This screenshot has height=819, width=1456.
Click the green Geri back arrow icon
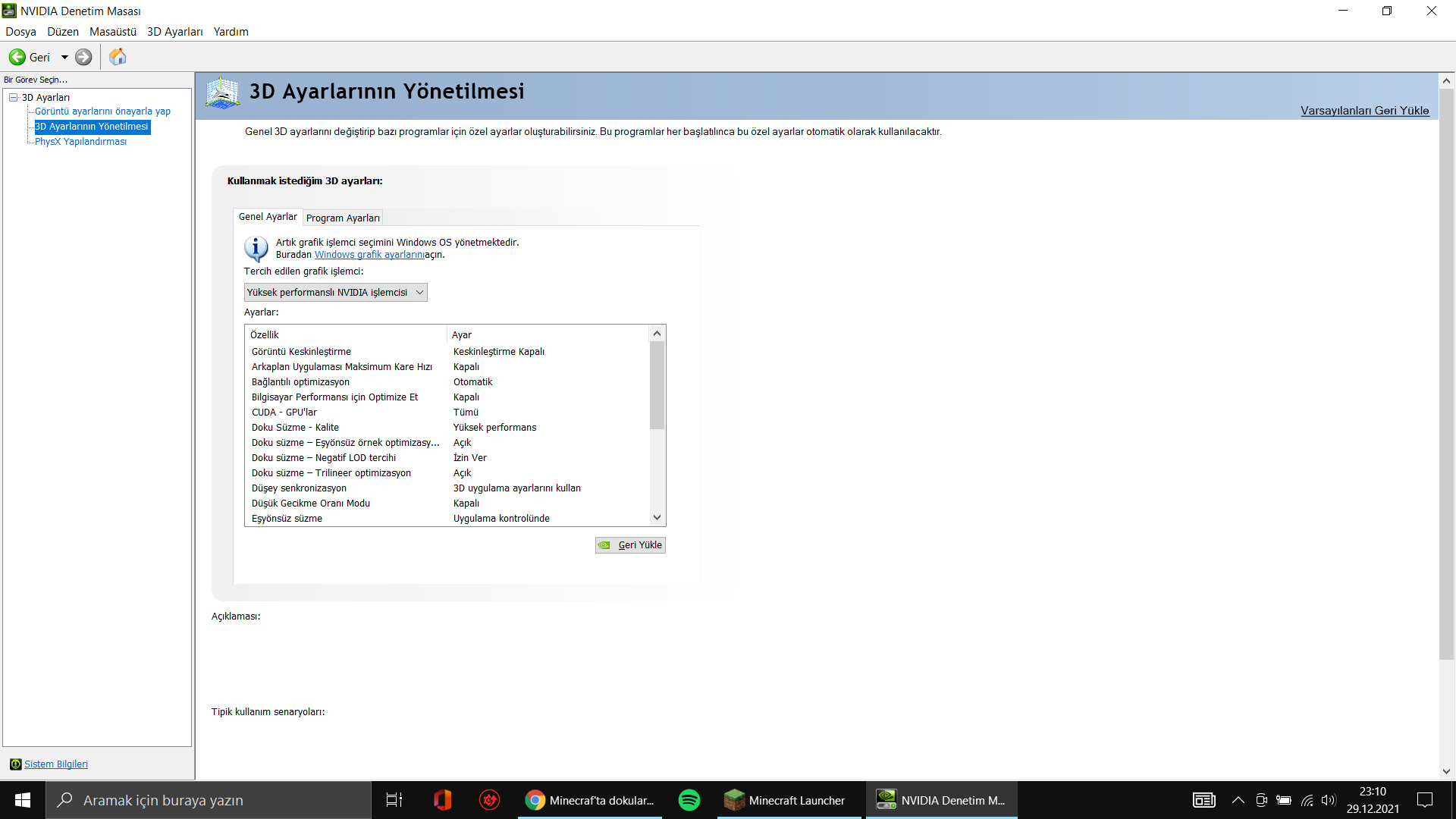coord(17,57)
